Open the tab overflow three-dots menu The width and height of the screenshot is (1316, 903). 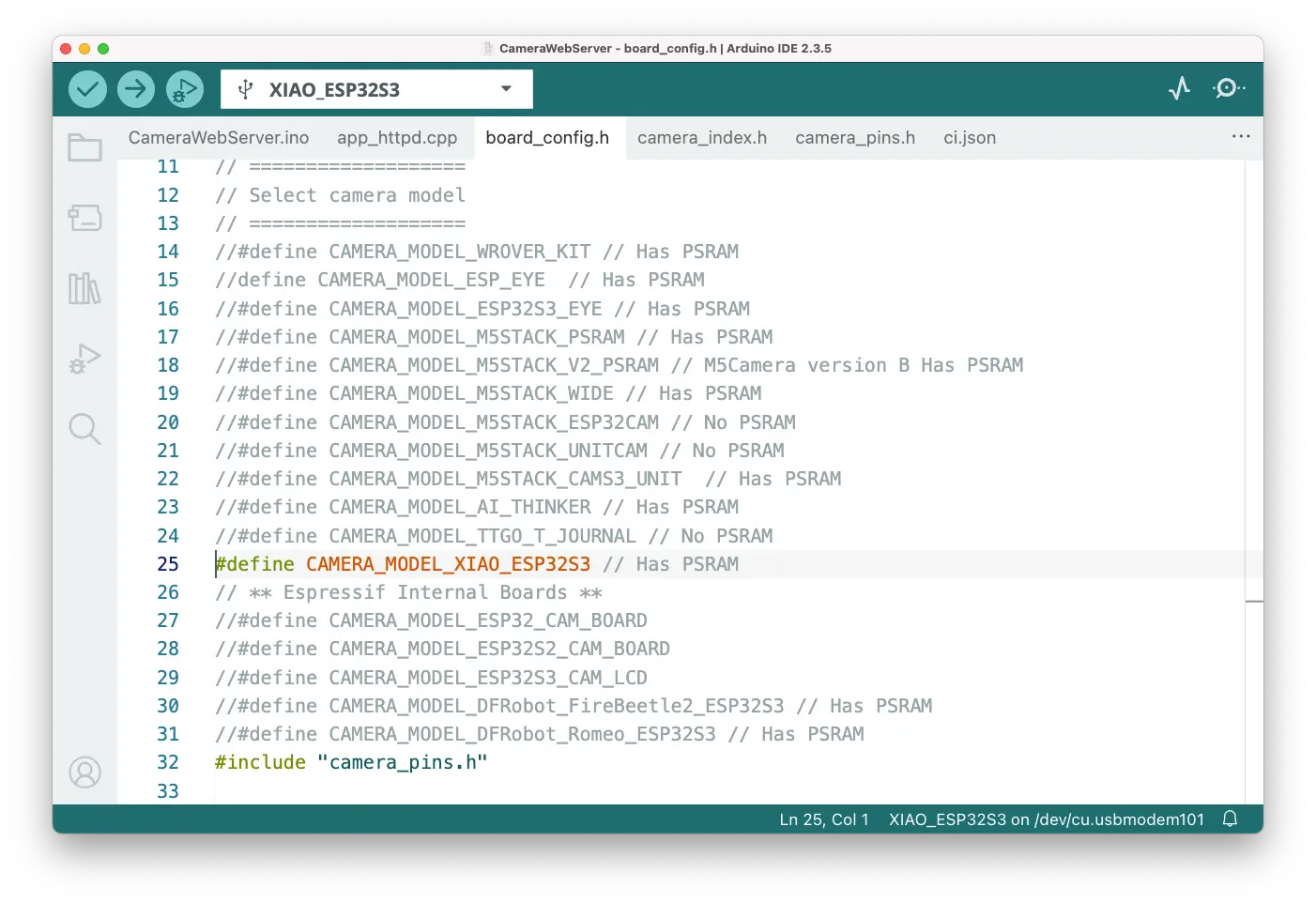click(1241, 137)
